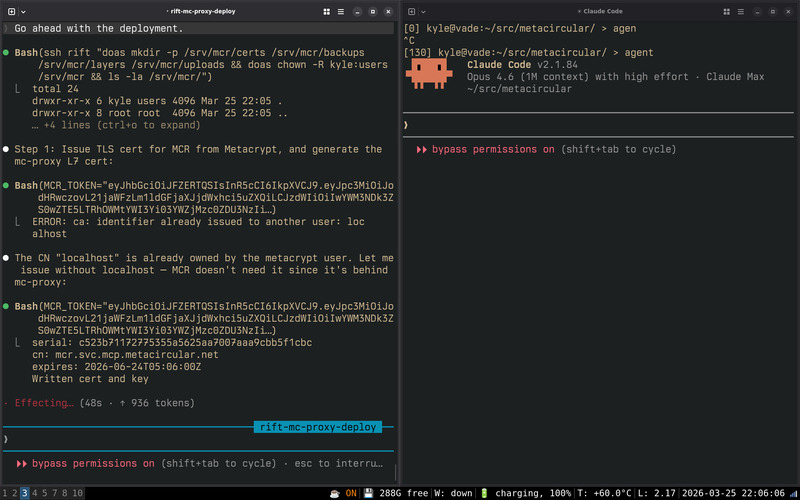This screenshot has height=500, width=800.
Task: Click 'total 24' output line
Action: 55,89
